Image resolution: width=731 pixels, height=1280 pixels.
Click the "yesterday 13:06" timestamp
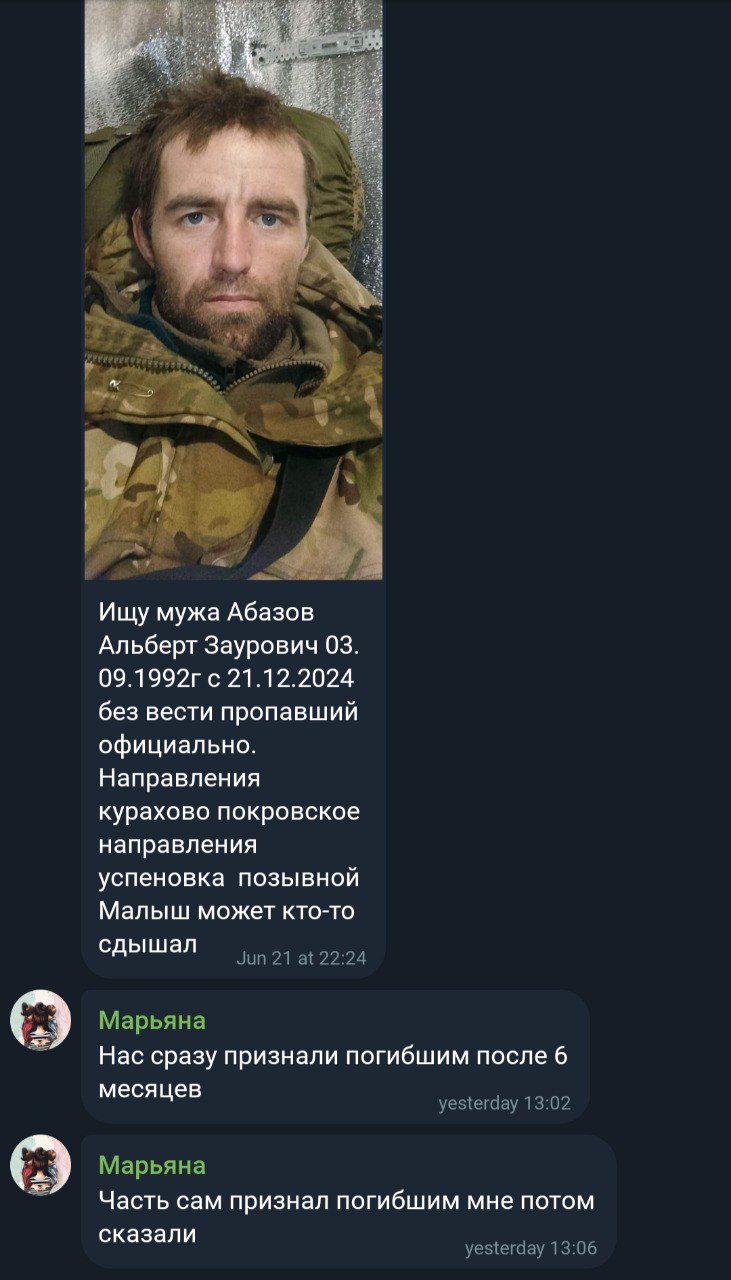pos(531,1249)
